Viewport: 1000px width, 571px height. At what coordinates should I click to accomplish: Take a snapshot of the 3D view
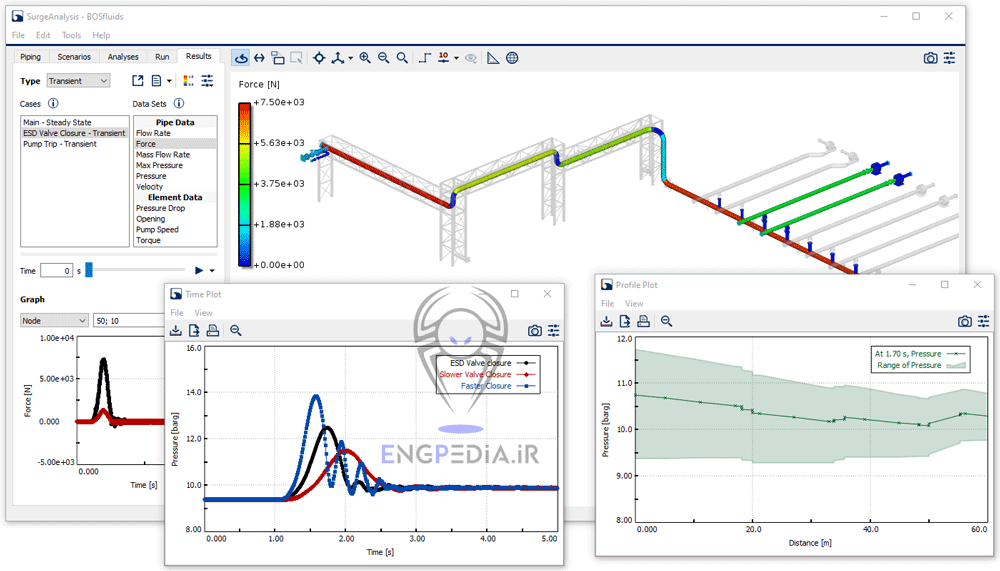pos(930,58)
